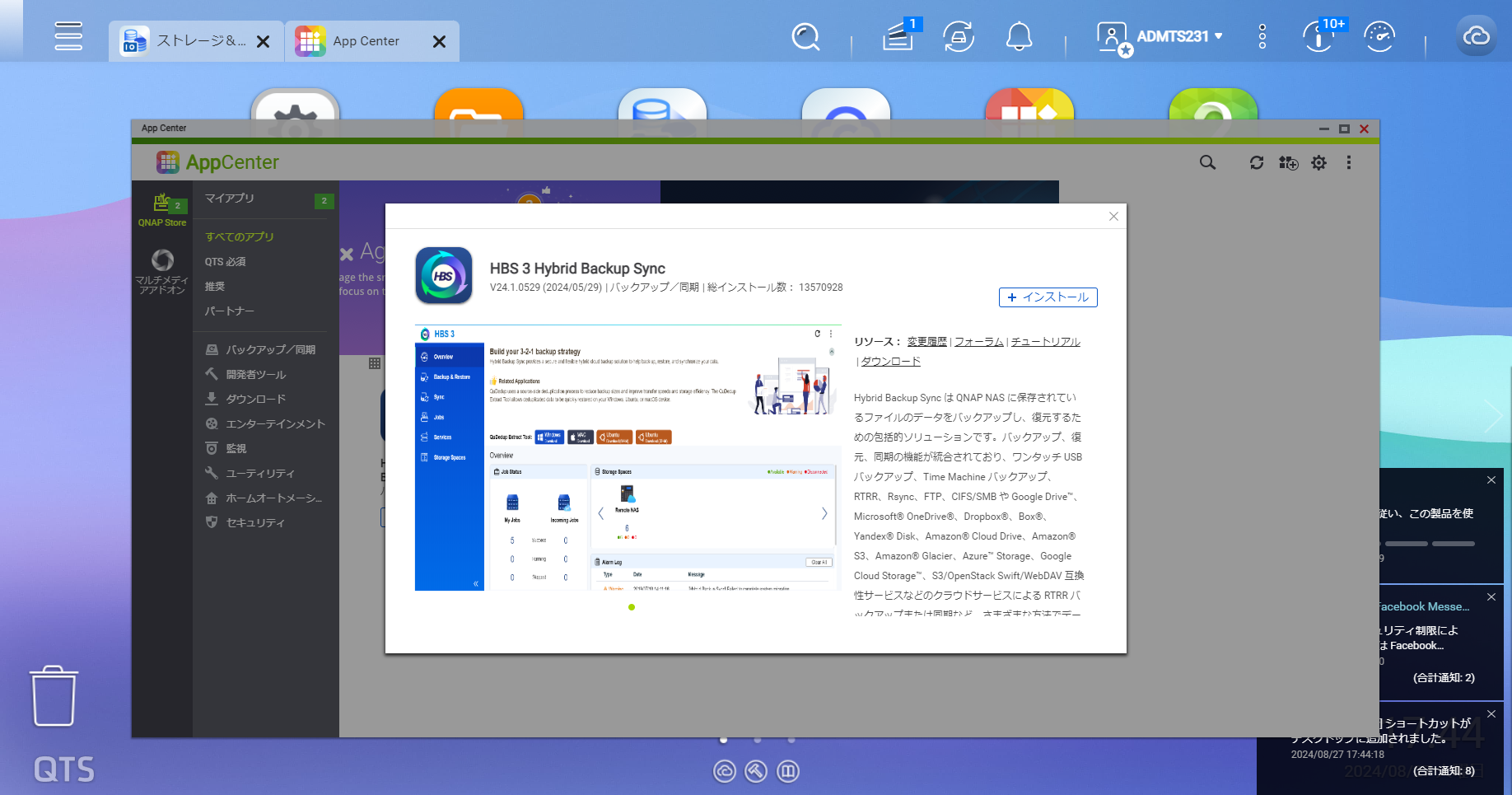Open the myQNAPcloud icon
The width and height of the screenshot is (1512, 795).
(1476, 36)
